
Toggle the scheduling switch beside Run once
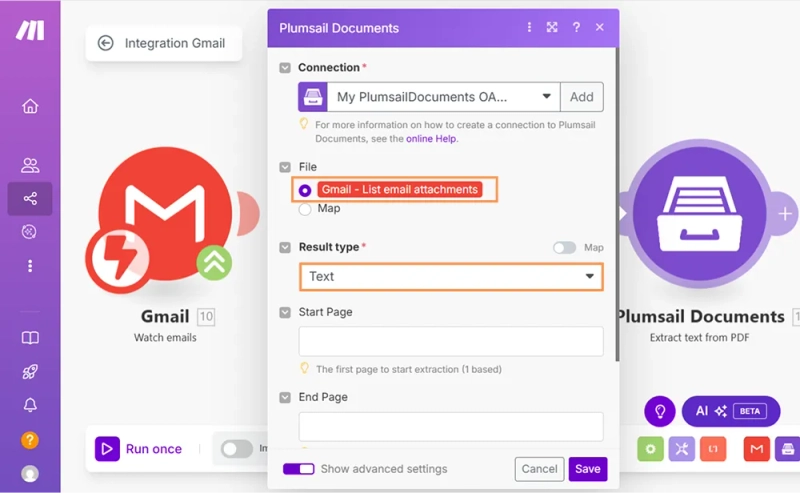click(x=237, y=449)
